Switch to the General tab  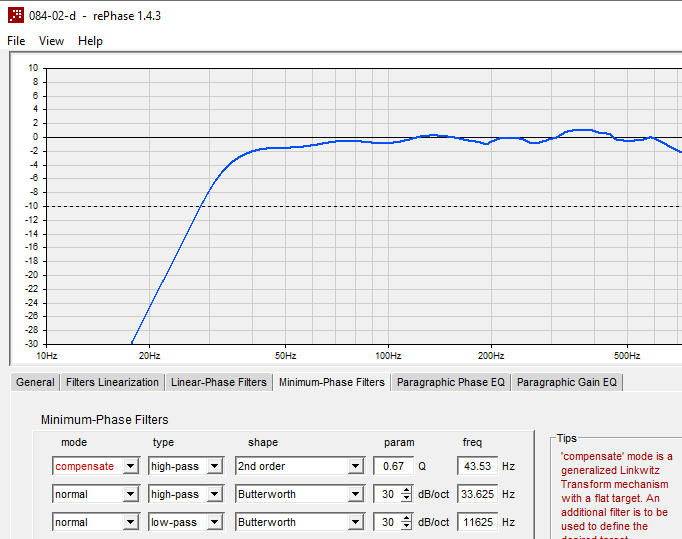pos(35,382)
